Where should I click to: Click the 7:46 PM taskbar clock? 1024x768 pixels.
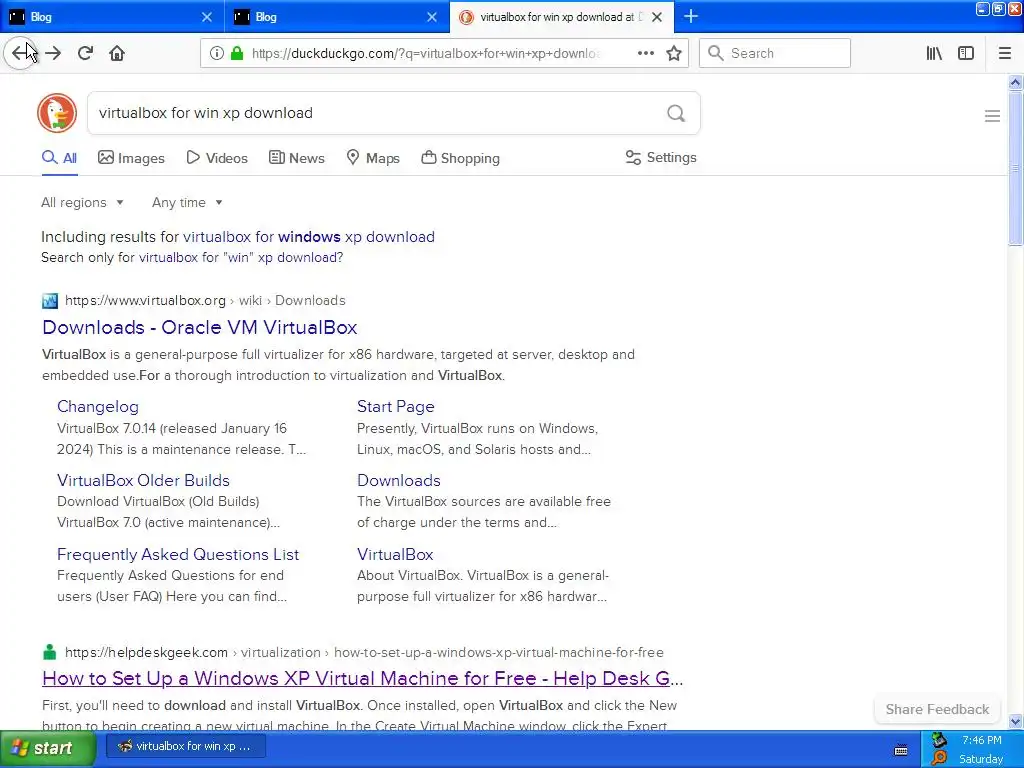click(982, 740)
